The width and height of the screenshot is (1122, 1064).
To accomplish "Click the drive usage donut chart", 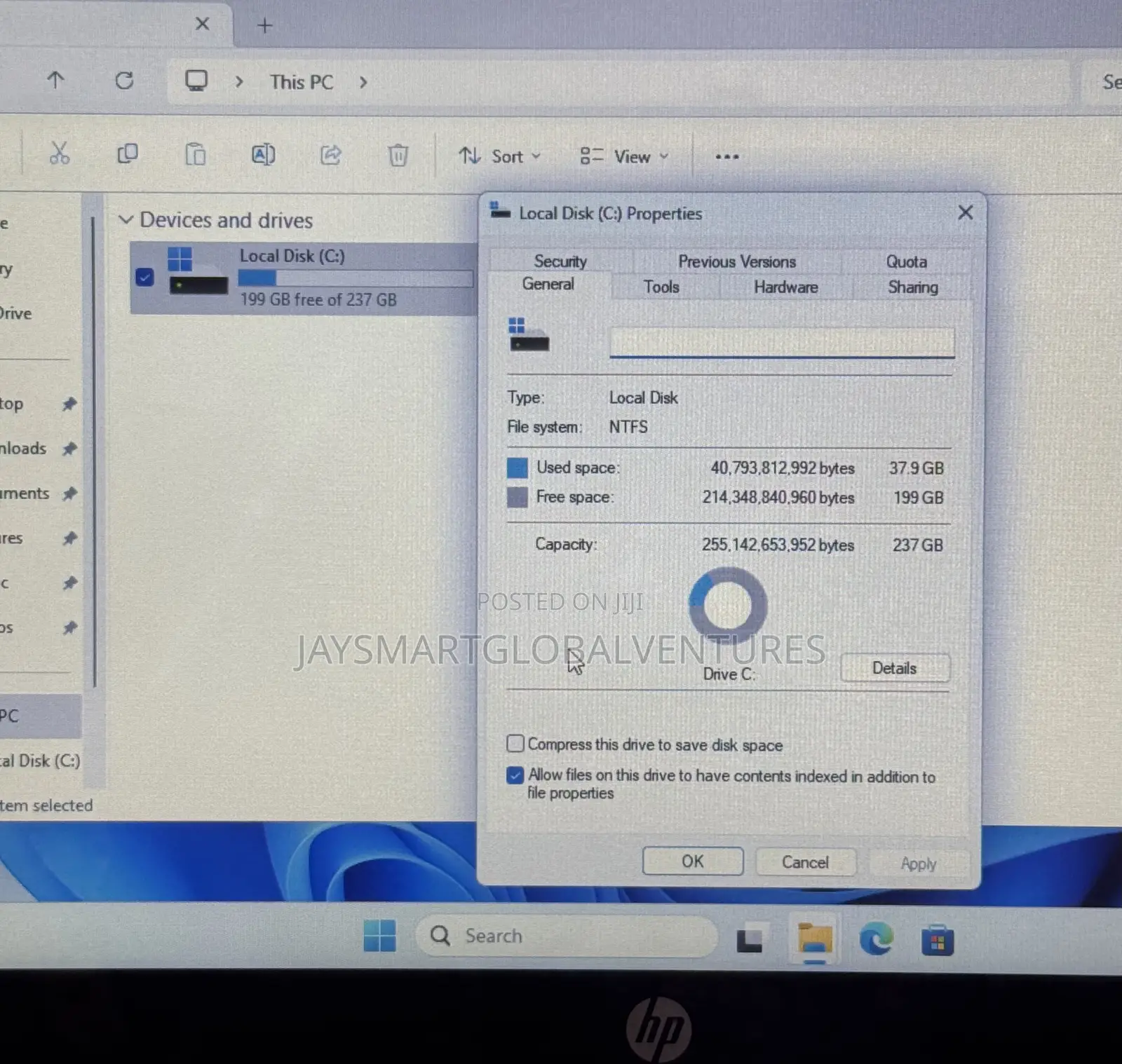I will pos(728,606).
